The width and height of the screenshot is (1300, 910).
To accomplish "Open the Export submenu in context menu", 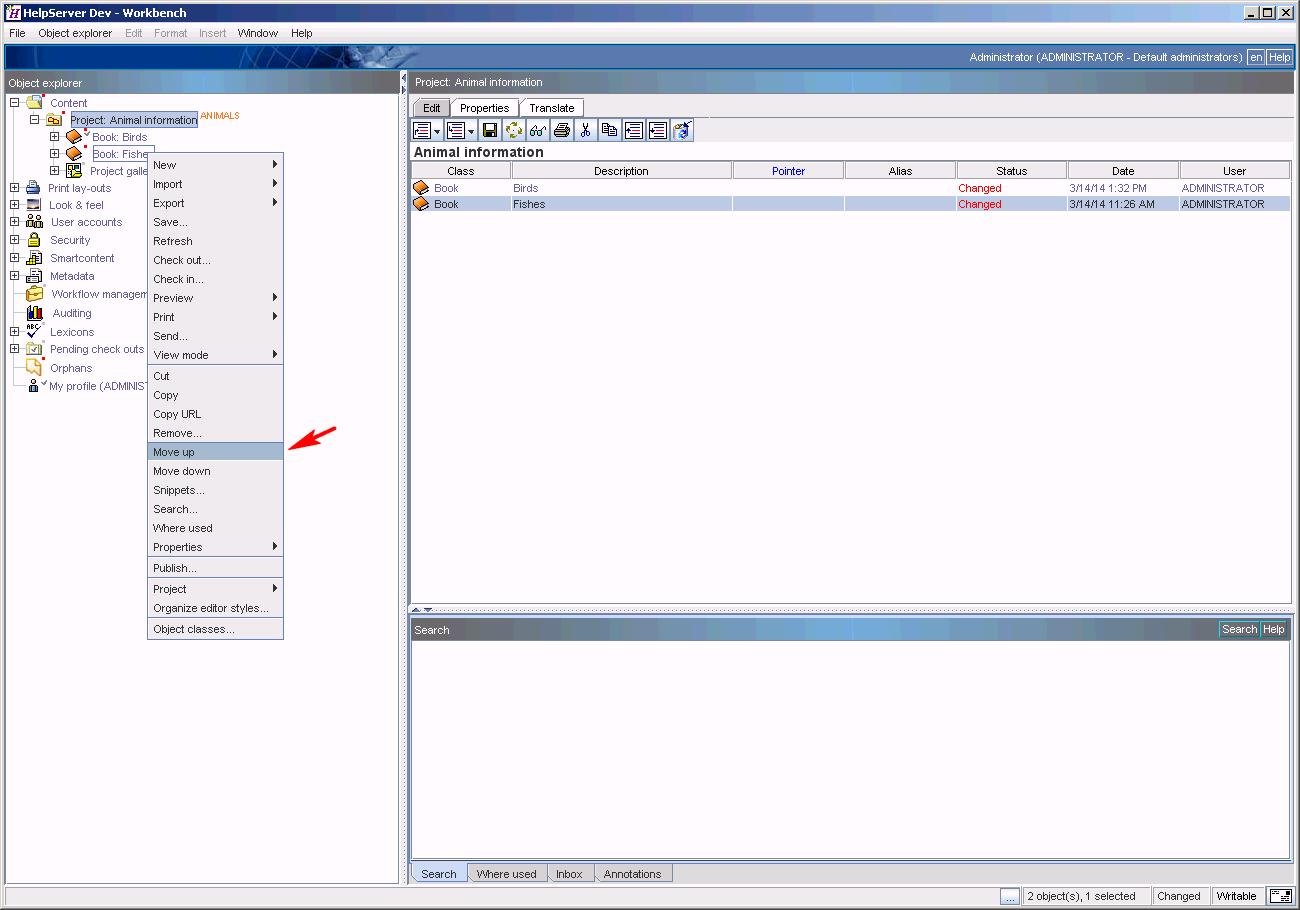I will point(215,203).
